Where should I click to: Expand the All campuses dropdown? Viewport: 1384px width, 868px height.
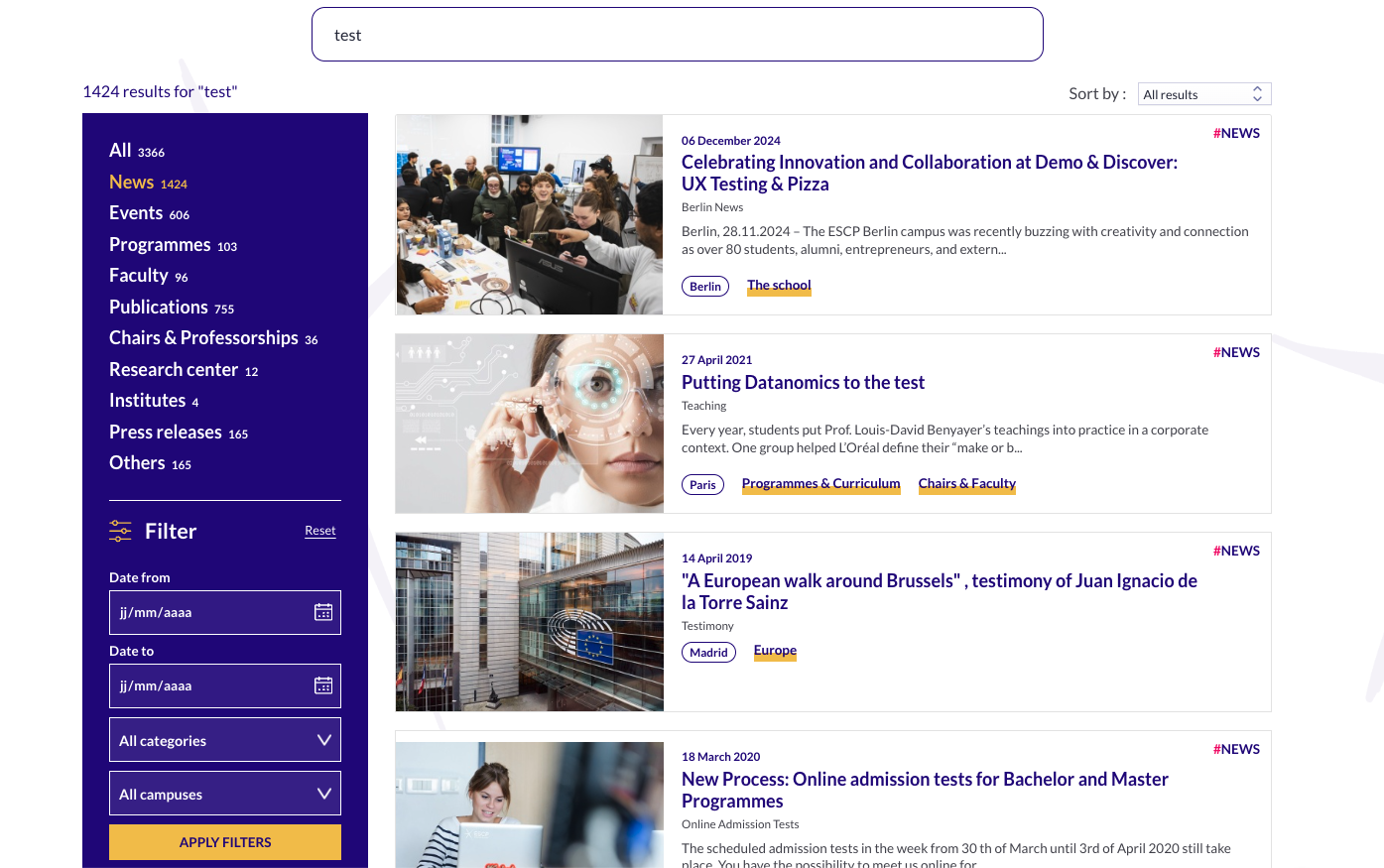click(x=225, y=794)
